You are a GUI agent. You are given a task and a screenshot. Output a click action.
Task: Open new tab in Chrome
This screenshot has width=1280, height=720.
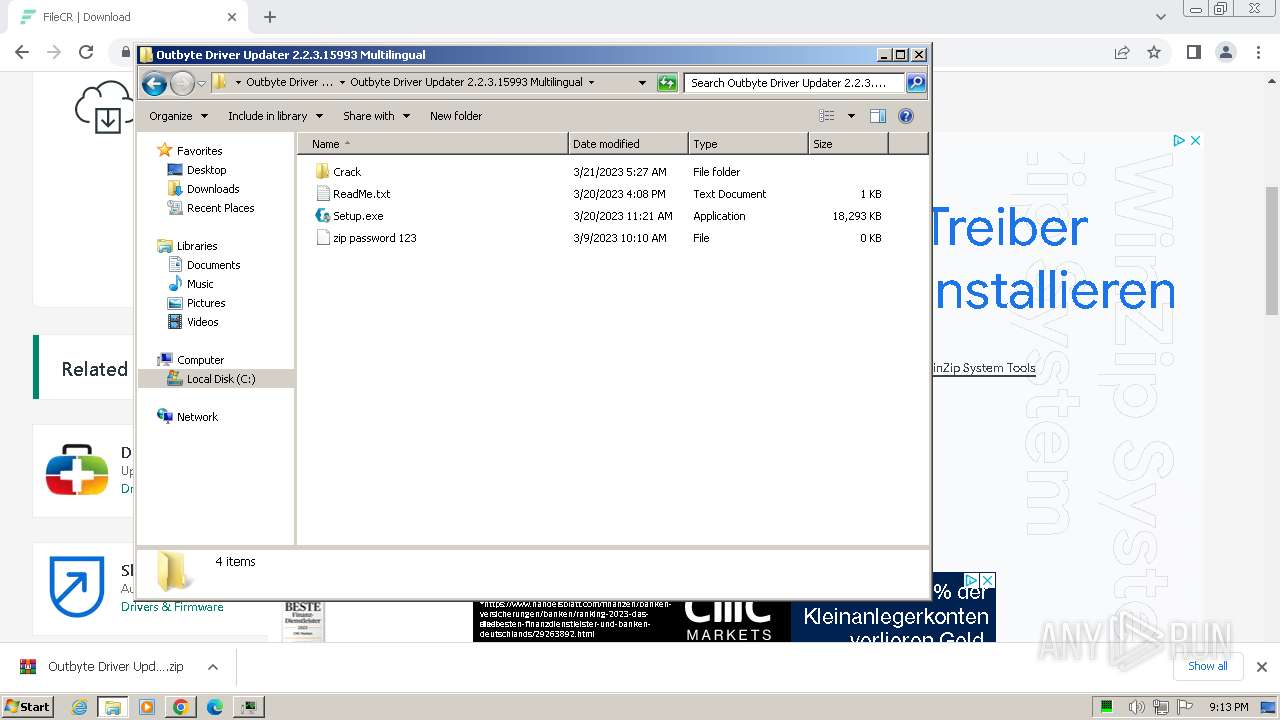(270, 17)
